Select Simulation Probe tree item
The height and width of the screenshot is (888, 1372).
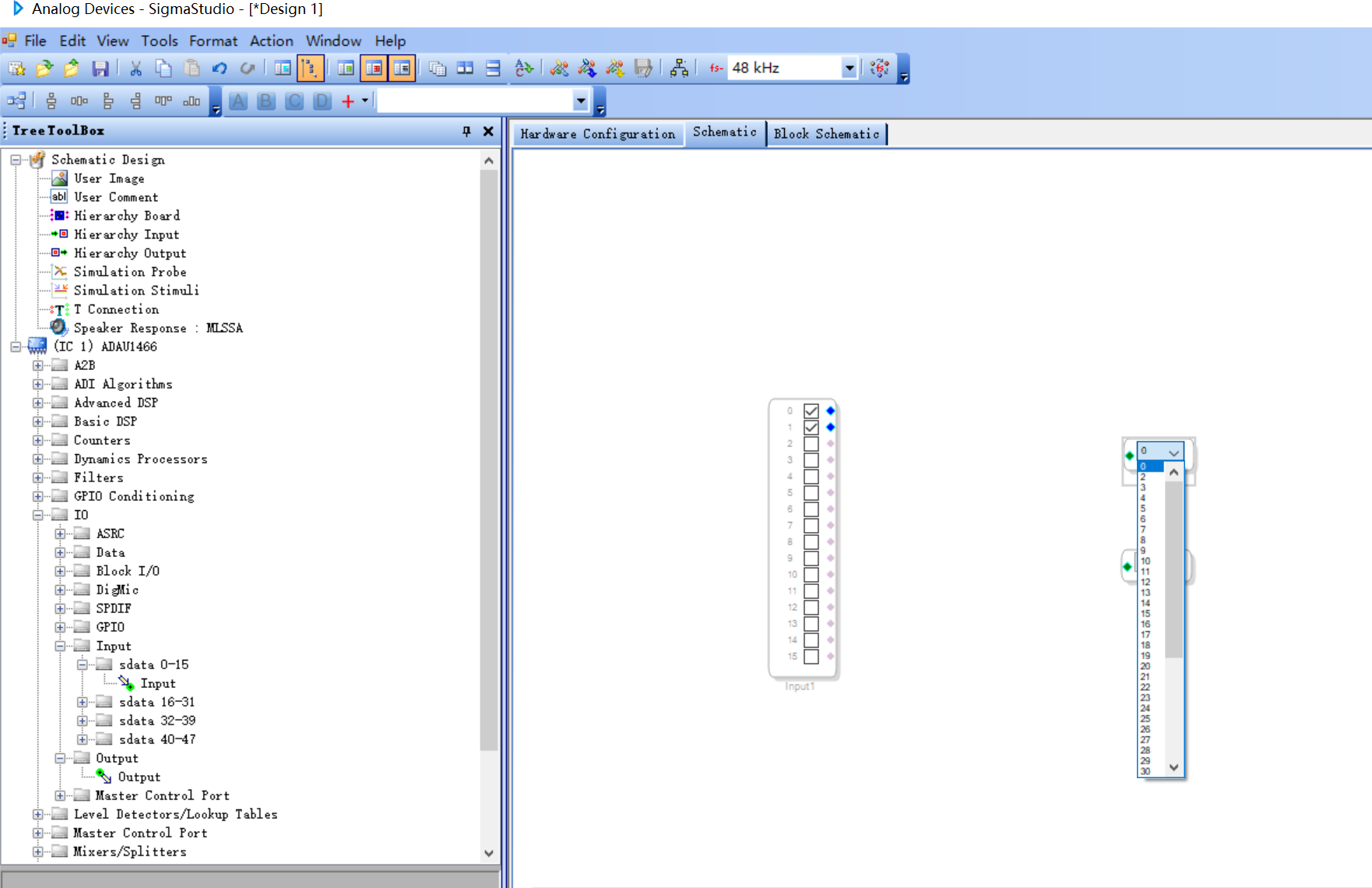tap(130, 272)
